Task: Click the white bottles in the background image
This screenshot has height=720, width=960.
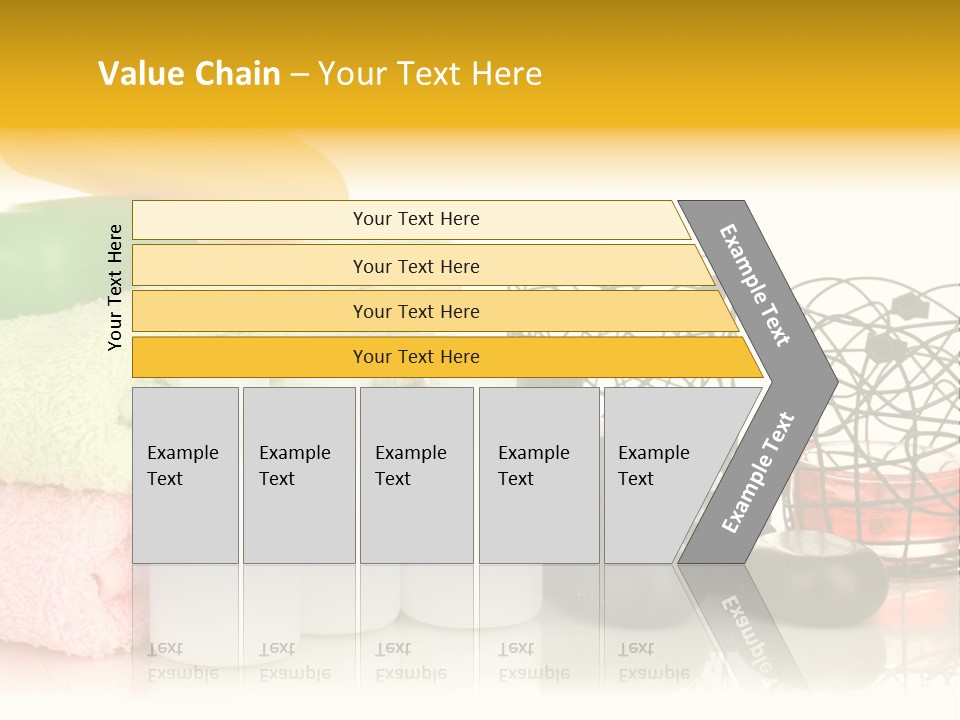Action: (440, 598)
